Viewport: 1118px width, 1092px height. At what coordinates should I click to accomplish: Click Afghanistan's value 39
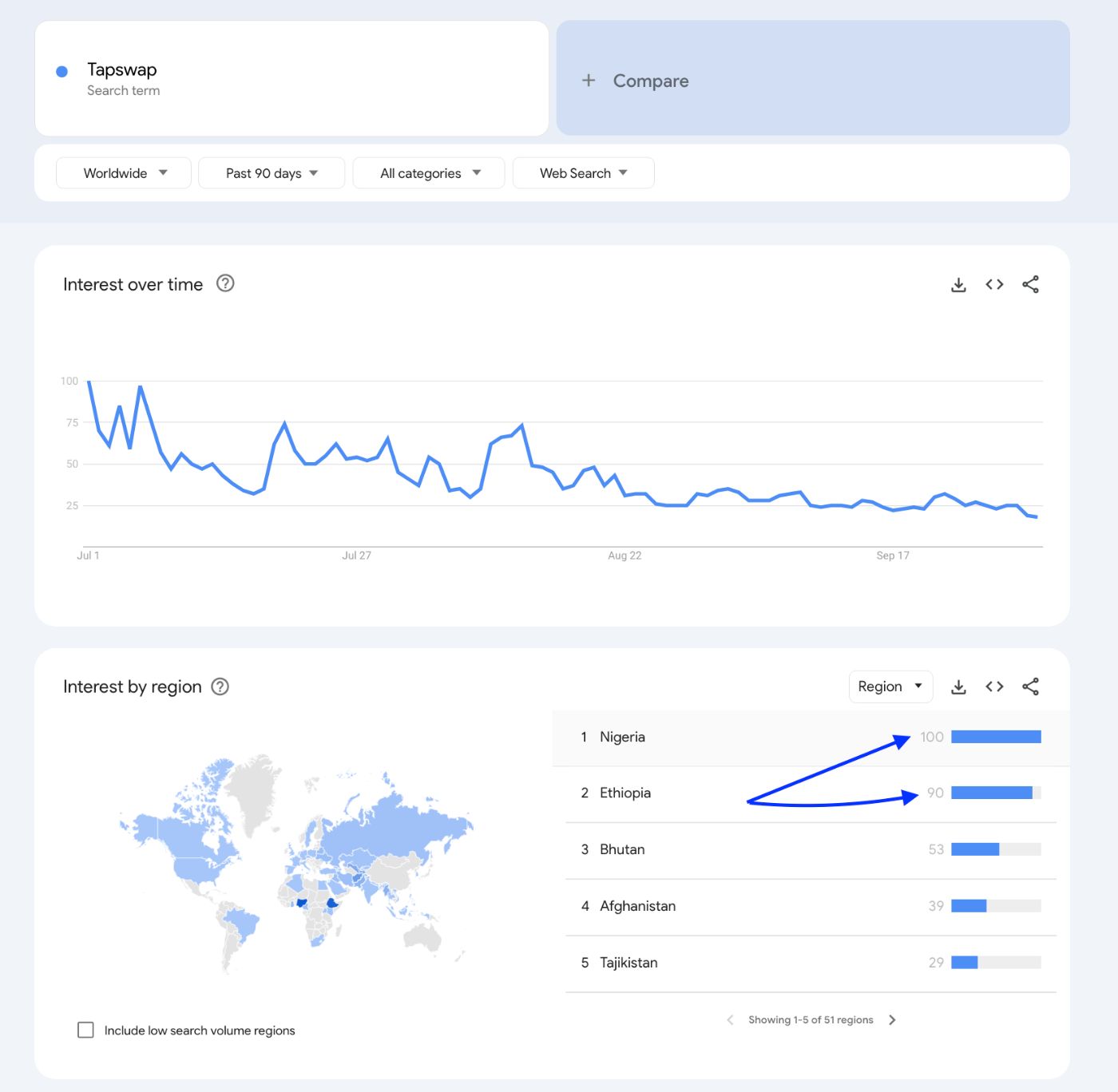click(x=936, y=906)
